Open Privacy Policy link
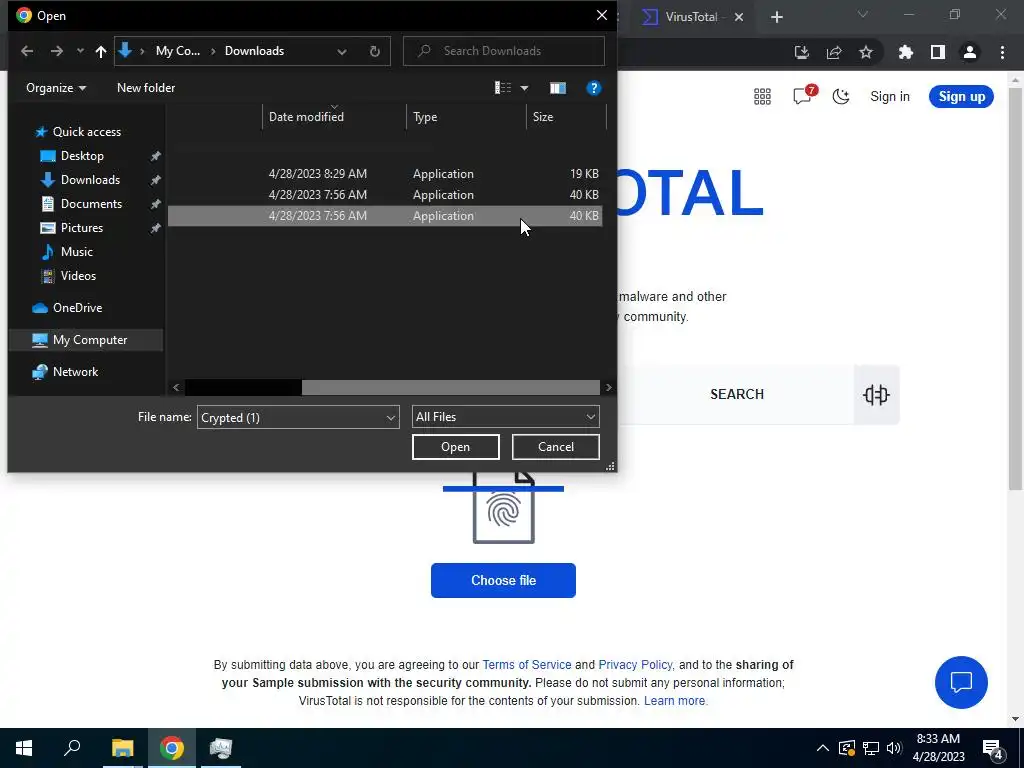Image resolution: width=1024 pixels, height=768 pixels. point(635,665)
